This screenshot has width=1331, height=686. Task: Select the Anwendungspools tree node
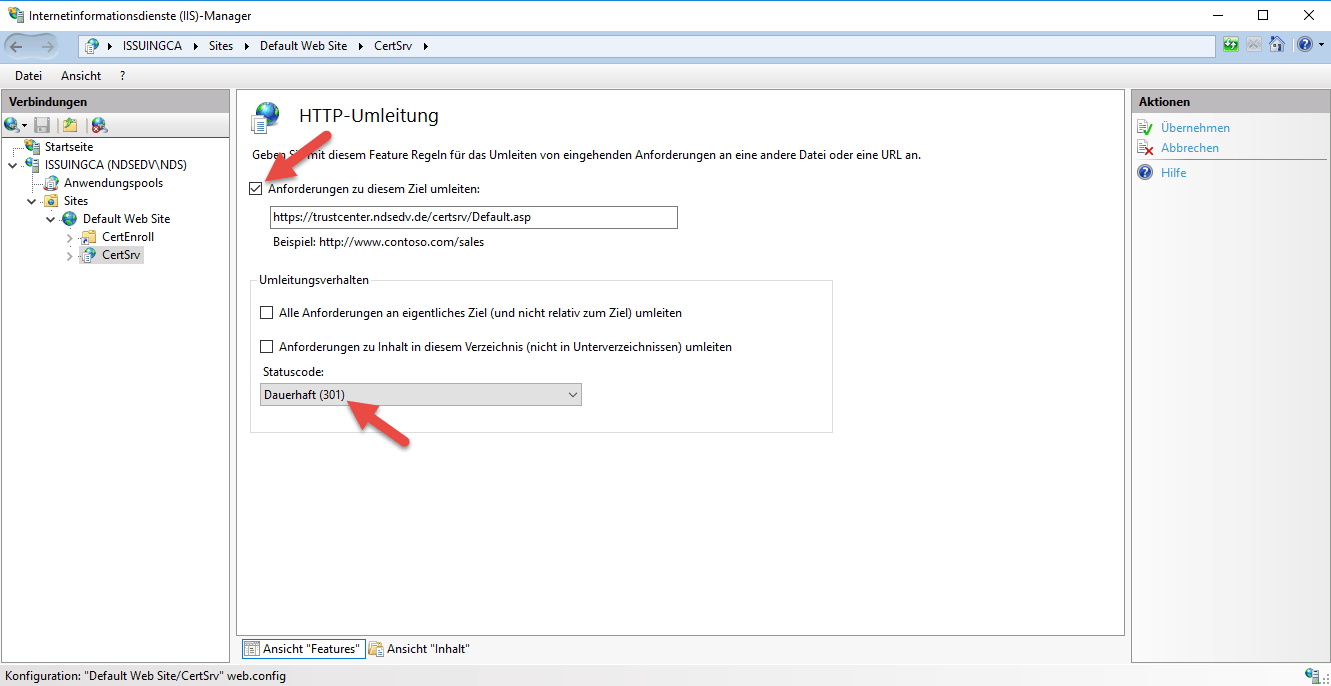coord(112,183)
